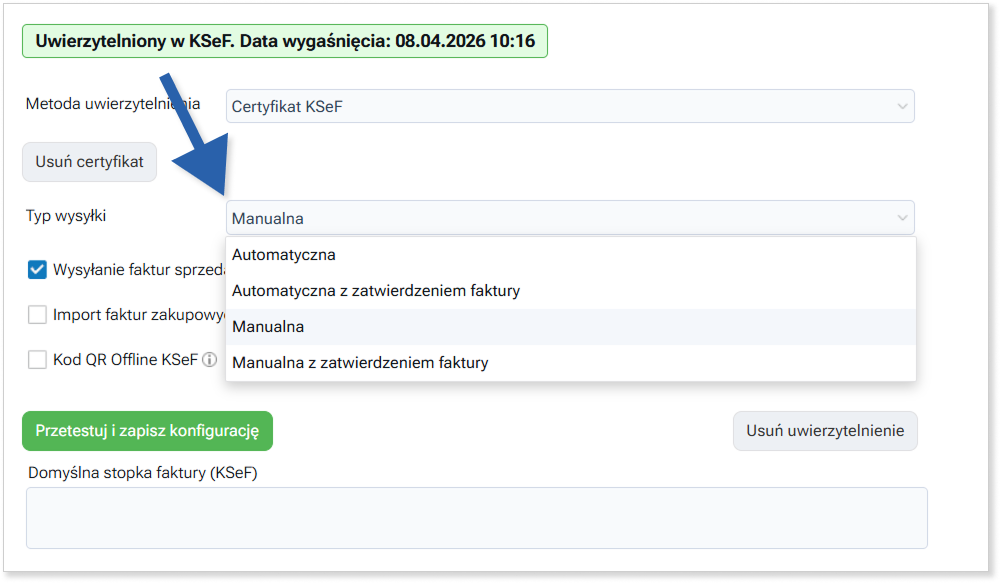This screenshot has height=583, width=1000.
Task: Click the Metoda uwierzytelnienia label
Action: tap(112, 104)
